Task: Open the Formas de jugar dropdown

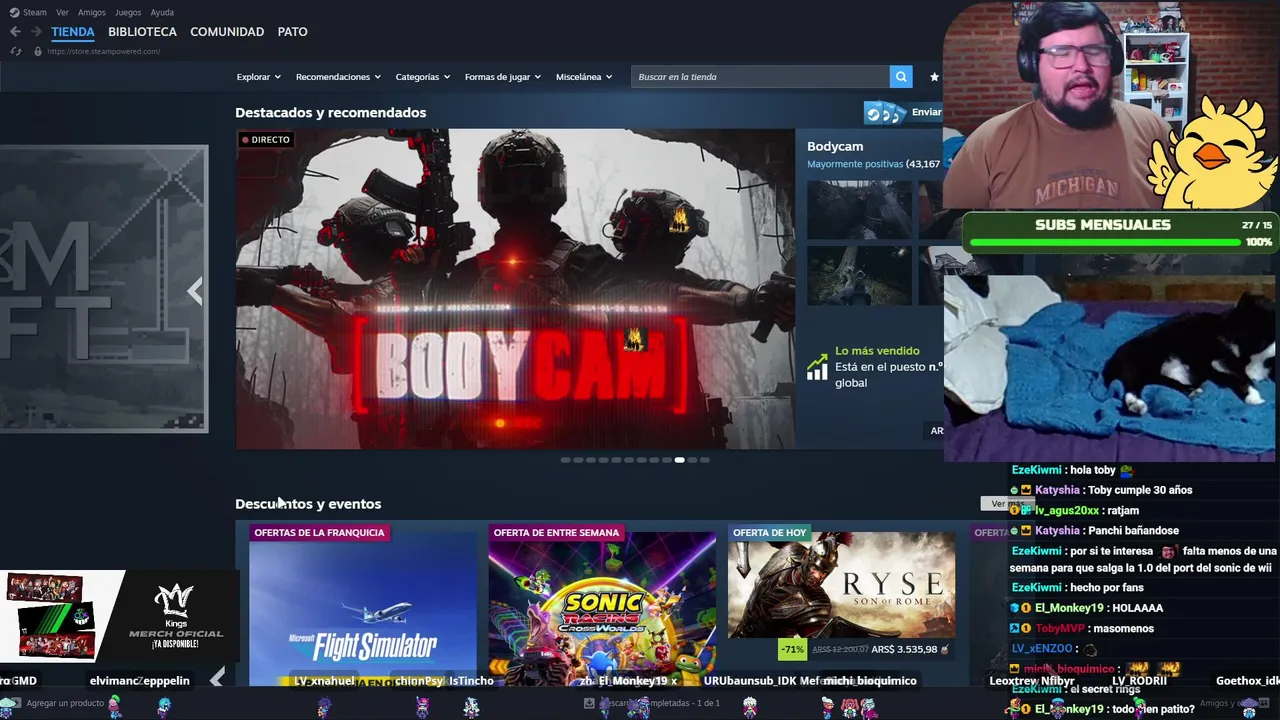Action: (503, 77)
